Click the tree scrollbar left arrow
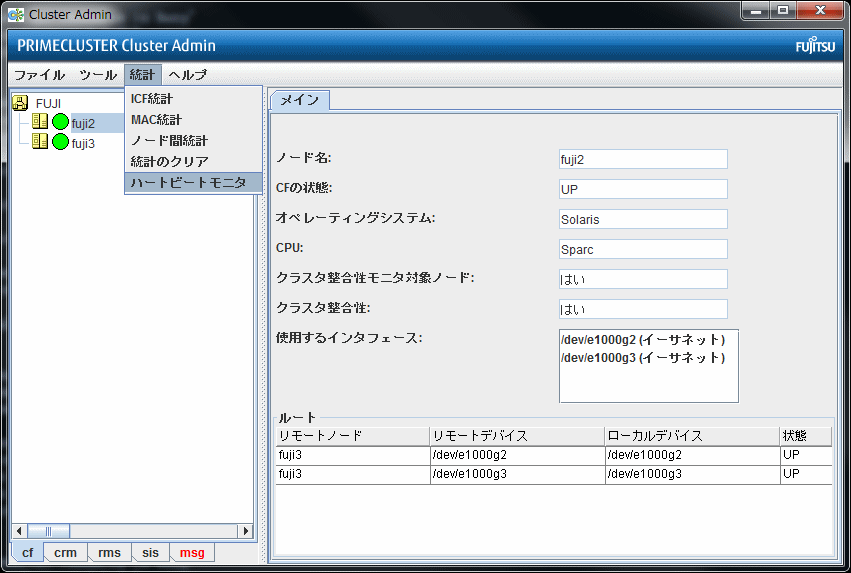The image size is (851, 573). tap(20, 531)
